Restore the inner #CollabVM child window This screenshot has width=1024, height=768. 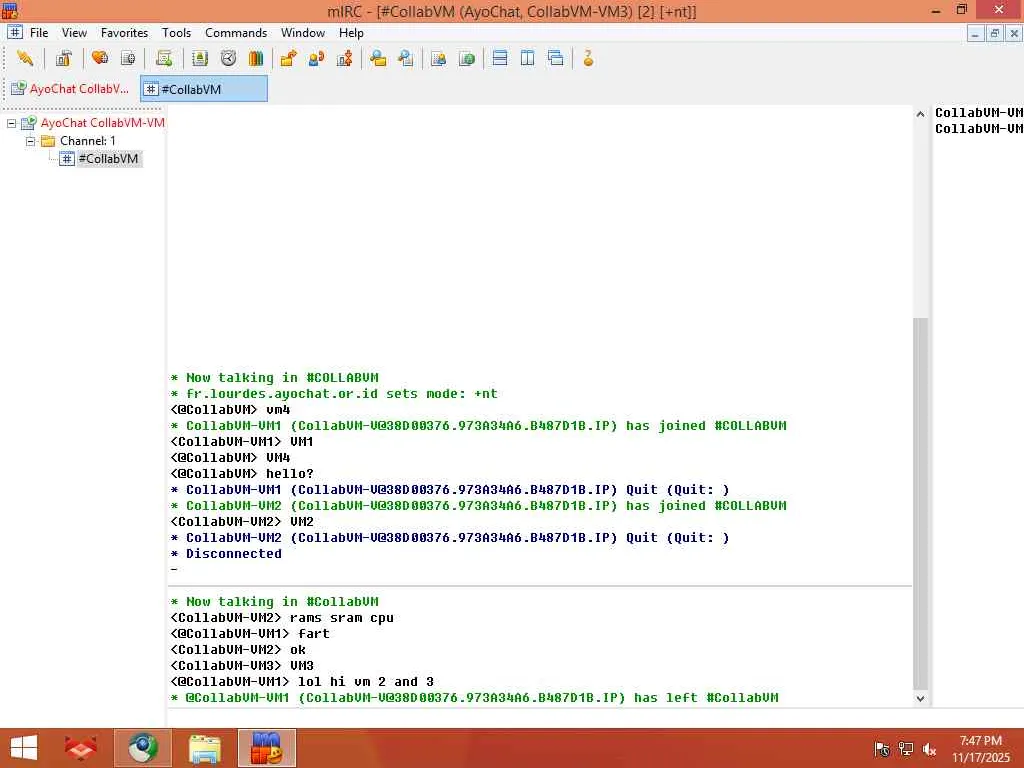point(995,33)
